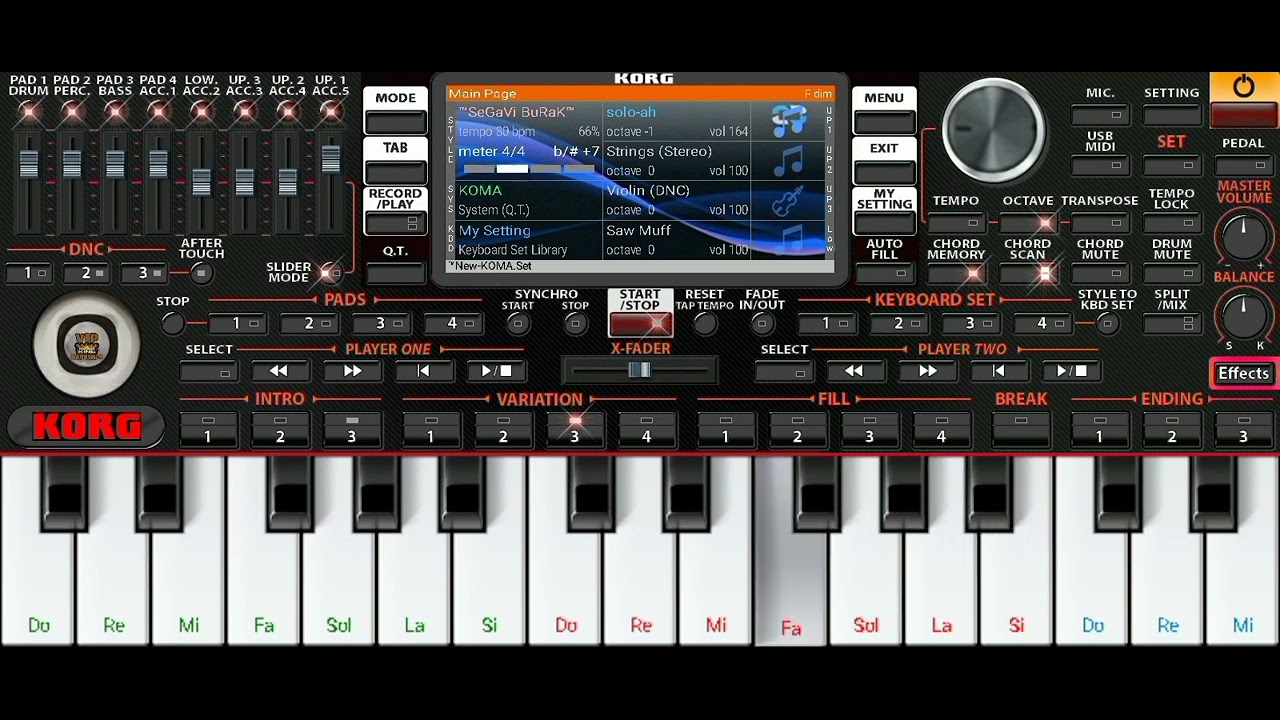Click Player Two fast-forward button

point(927,371)
